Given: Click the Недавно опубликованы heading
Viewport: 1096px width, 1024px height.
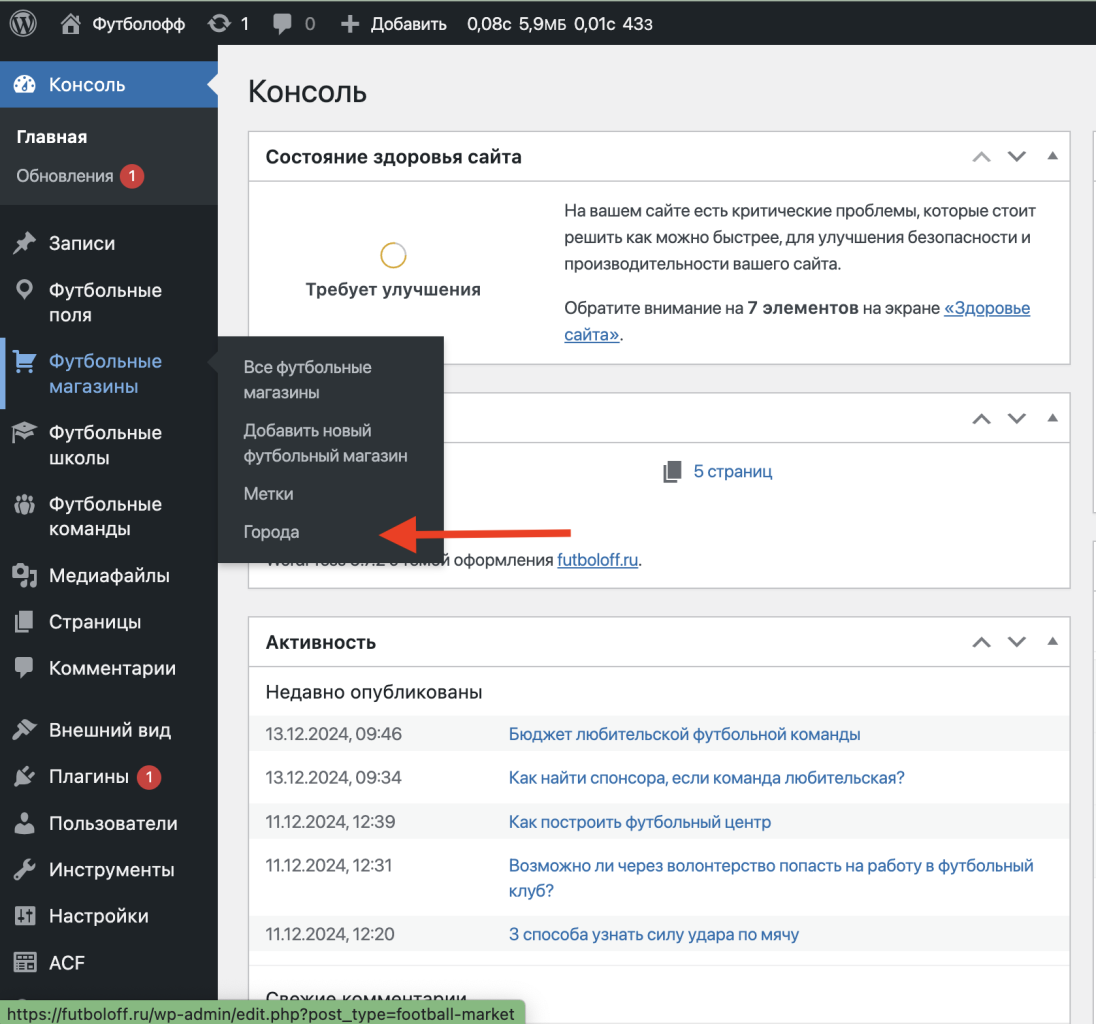Looking at the screenshot, I should [x=374, y=693].
